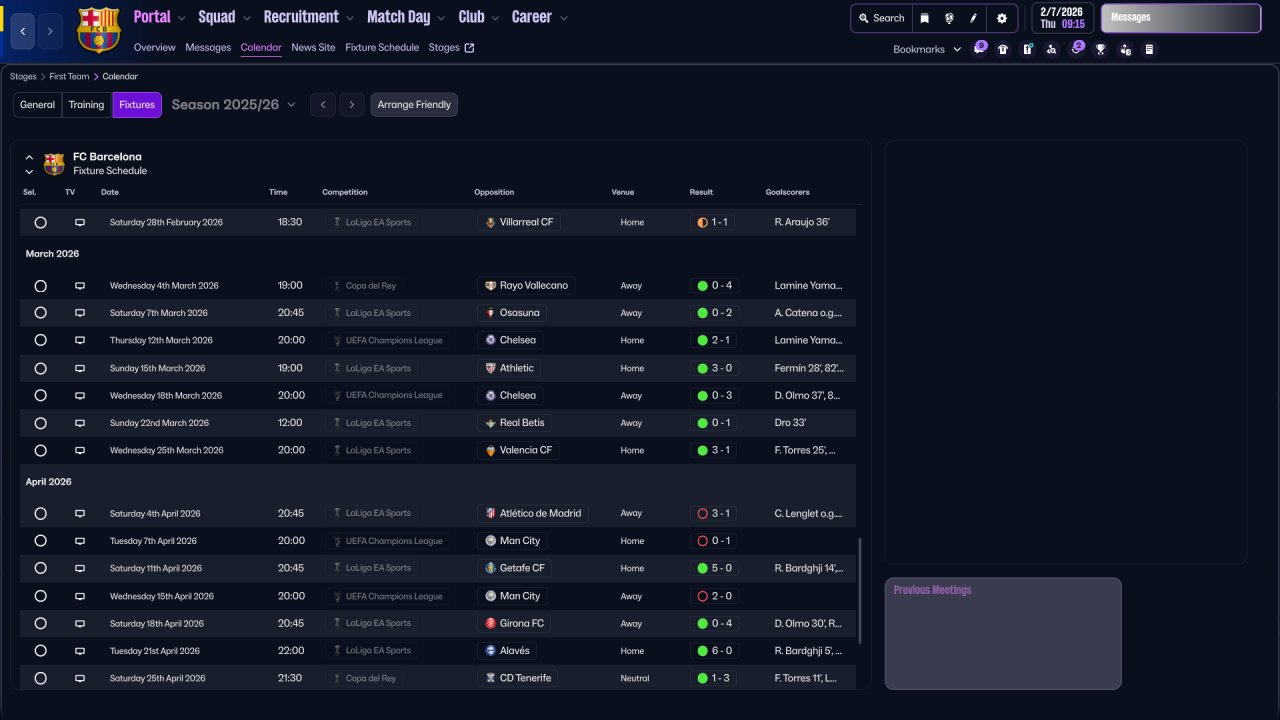Image resolution: width=1280 pixels, height=720 pixels.
Task: Open the Season 2025/26 dropdown
Action: [234, 105]
